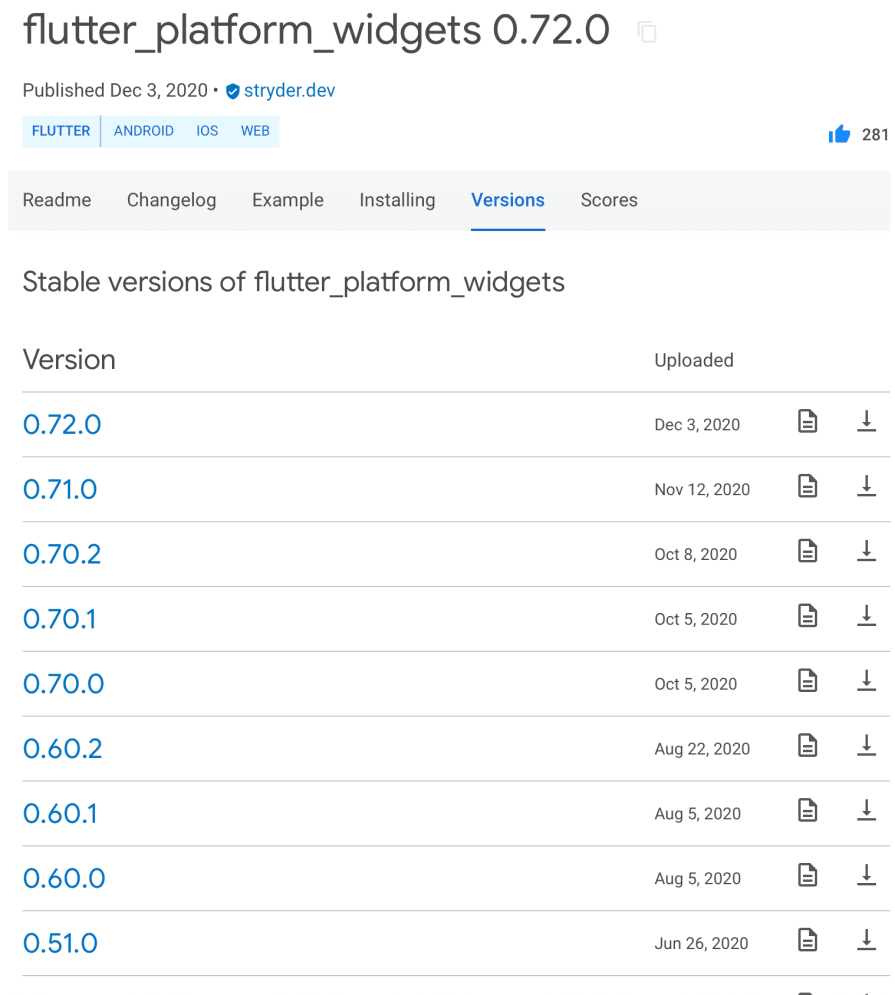
Task: Download archive icon for version 0.70.2
Action: pyautogui.click(x=866, y=551)
